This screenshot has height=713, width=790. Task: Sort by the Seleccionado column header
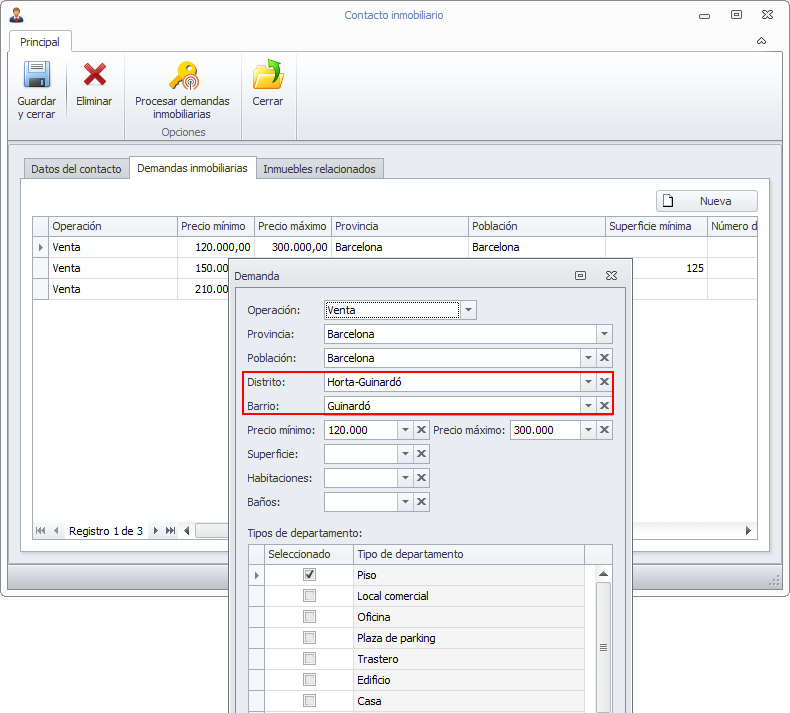pyautogui.click(x=309, y=554)
